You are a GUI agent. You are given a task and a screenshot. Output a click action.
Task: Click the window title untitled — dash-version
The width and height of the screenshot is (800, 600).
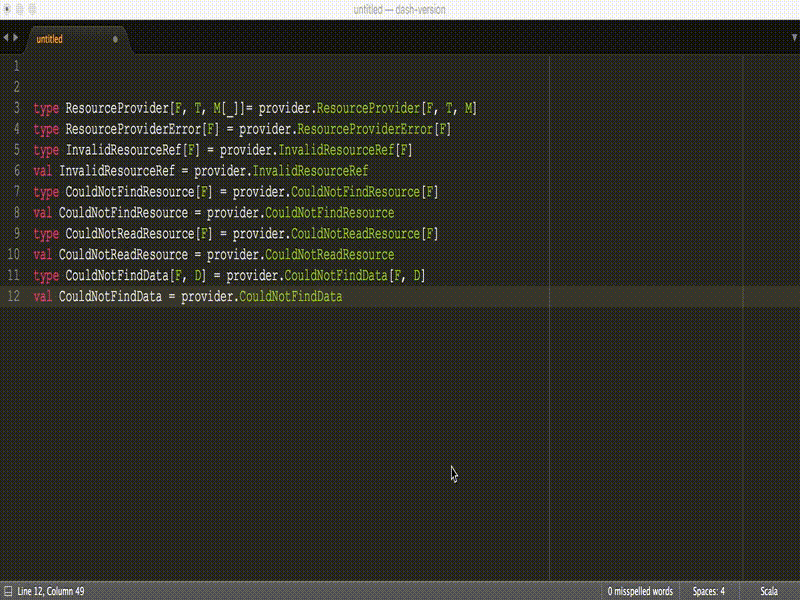pyautogui.click(x=400, y=9)
